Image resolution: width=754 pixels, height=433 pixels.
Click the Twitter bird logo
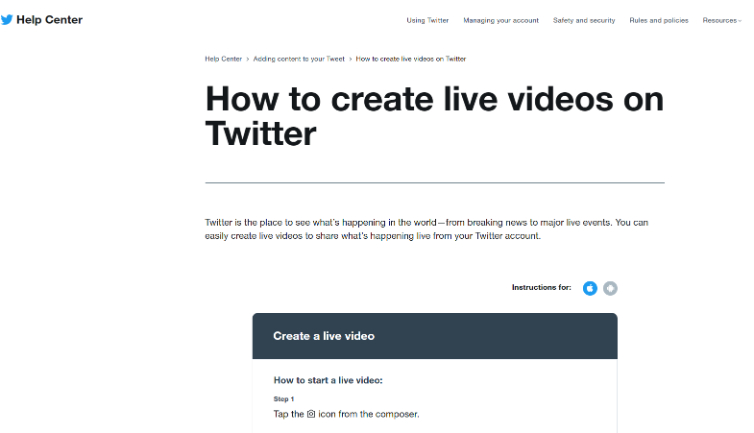[7, 20]
